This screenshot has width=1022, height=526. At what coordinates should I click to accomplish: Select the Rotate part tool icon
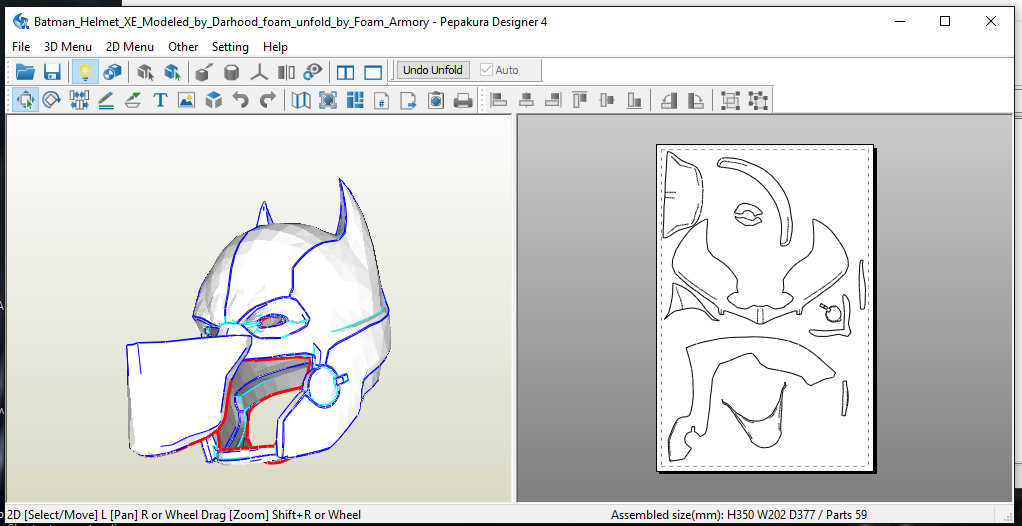pos(52,100)
